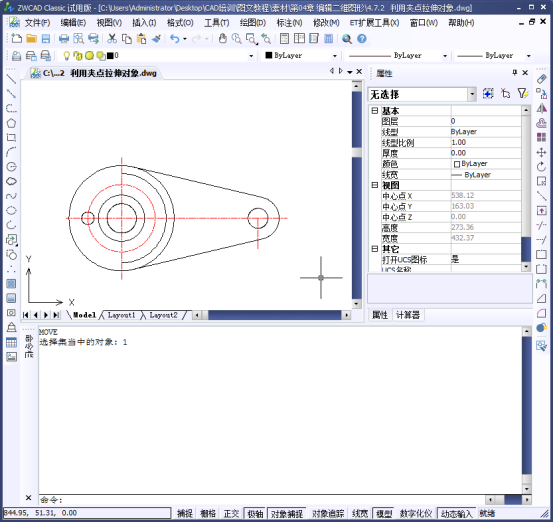Select the Polygon drawing tool
553x522 pixels.
tap(11, 123)
